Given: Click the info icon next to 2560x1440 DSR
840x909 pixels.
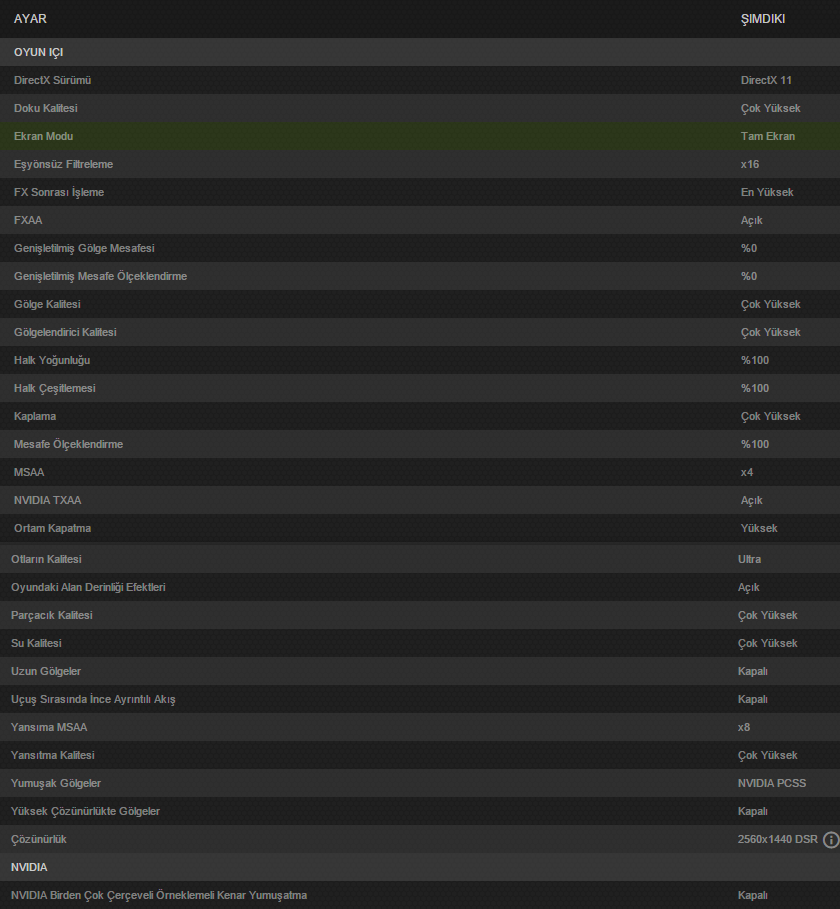Looking at the screenshot, I should click(831, 839).
